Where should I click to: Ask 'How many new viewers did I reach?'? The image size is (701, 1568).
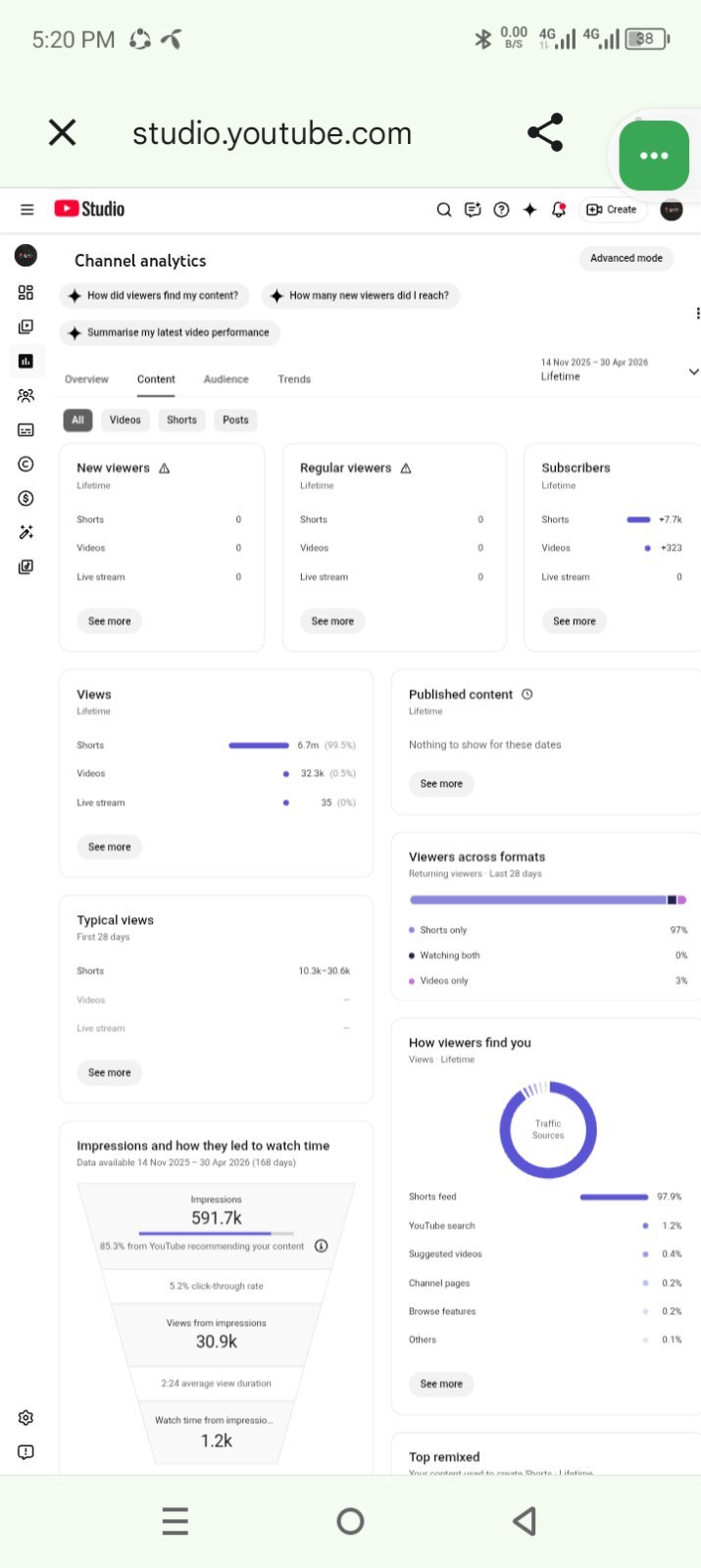(361, 295)
